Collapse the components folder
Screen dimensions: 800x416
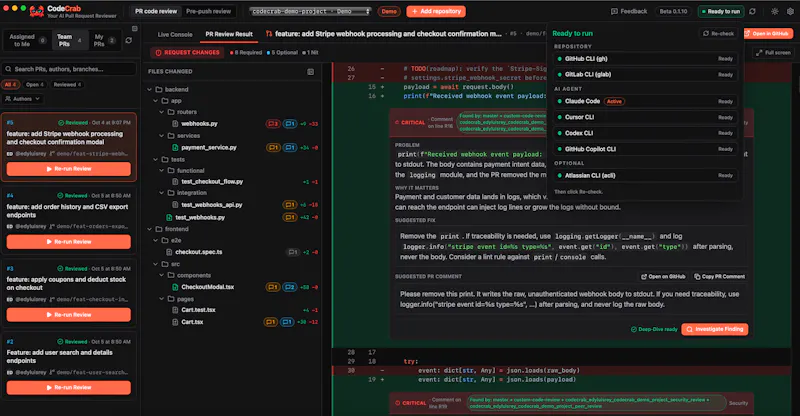tap(162, 276)
